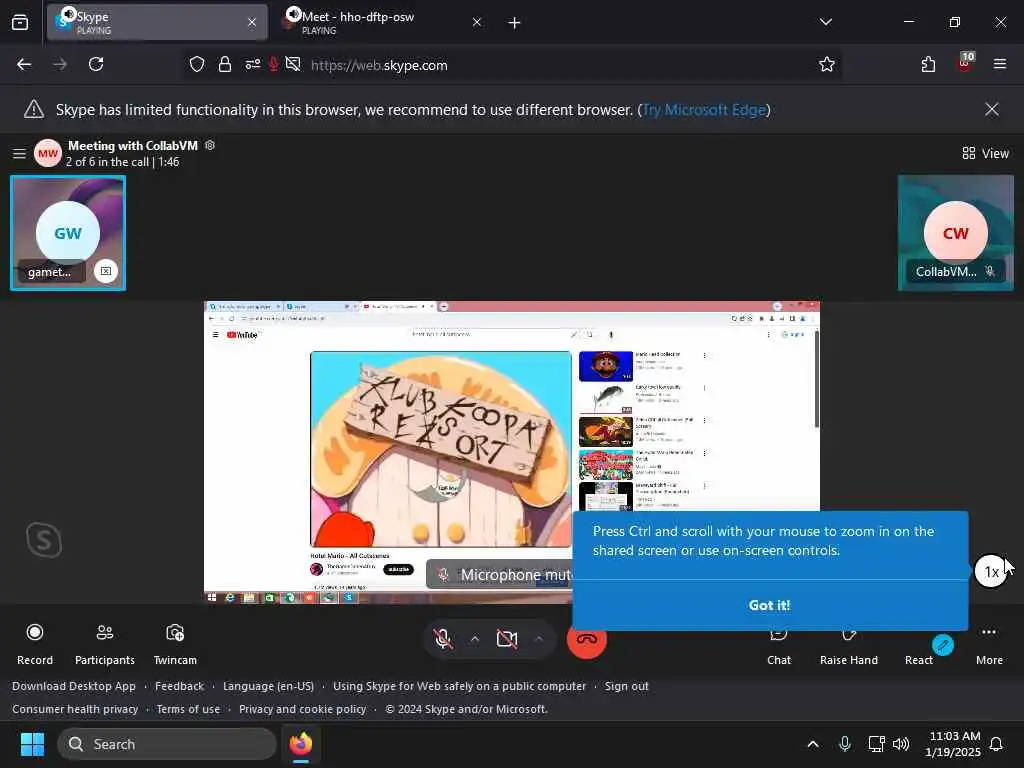Click the blocked screen share permission icon
This screenshot has width=1024, height=768.
293,64
